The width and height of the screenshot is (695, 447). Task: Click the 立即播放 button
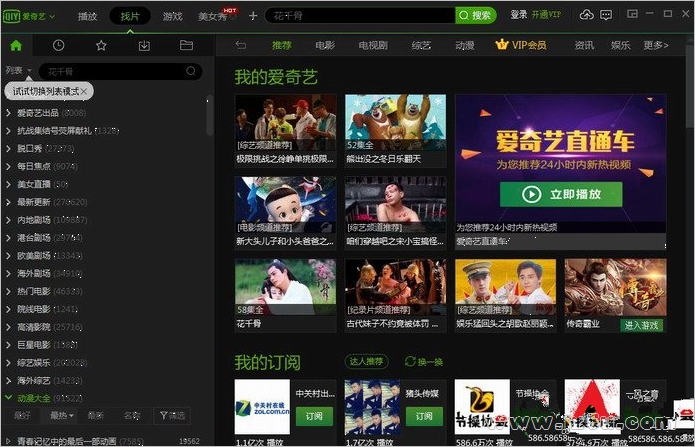pyautogui.click(x=561, y=194)
